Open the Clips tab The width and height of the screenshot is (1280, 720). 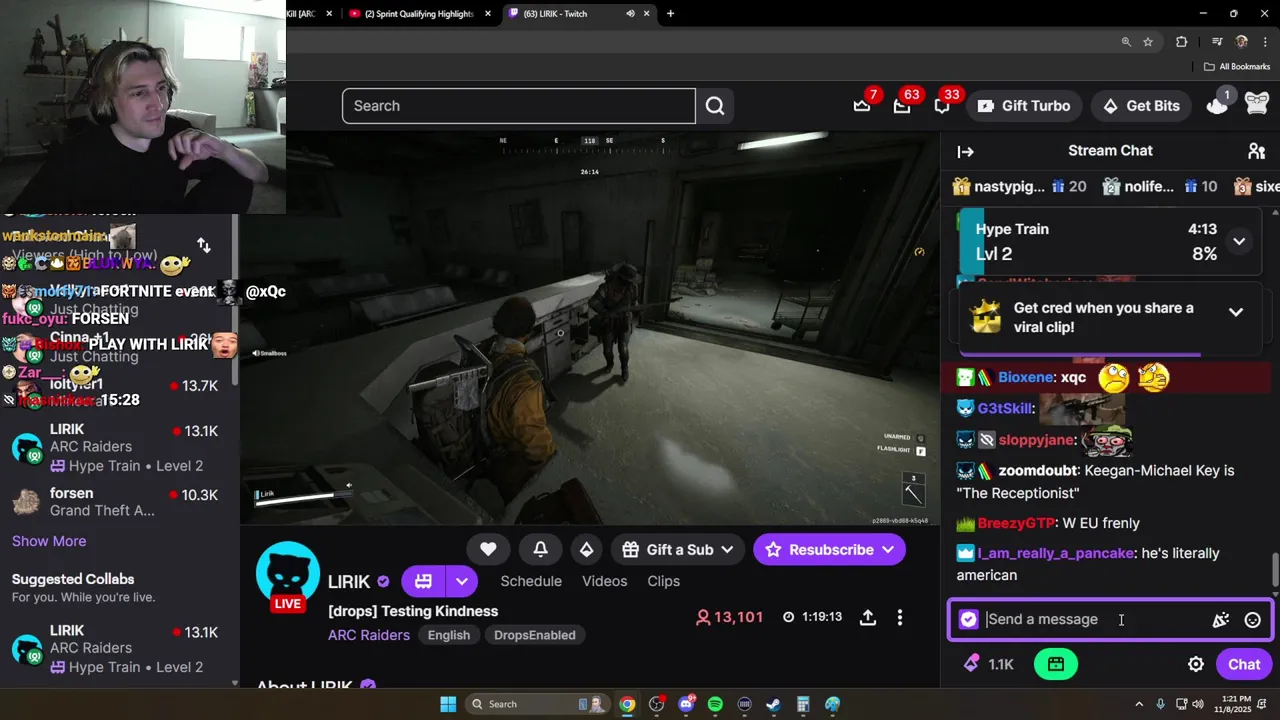(x=664, y=581)
